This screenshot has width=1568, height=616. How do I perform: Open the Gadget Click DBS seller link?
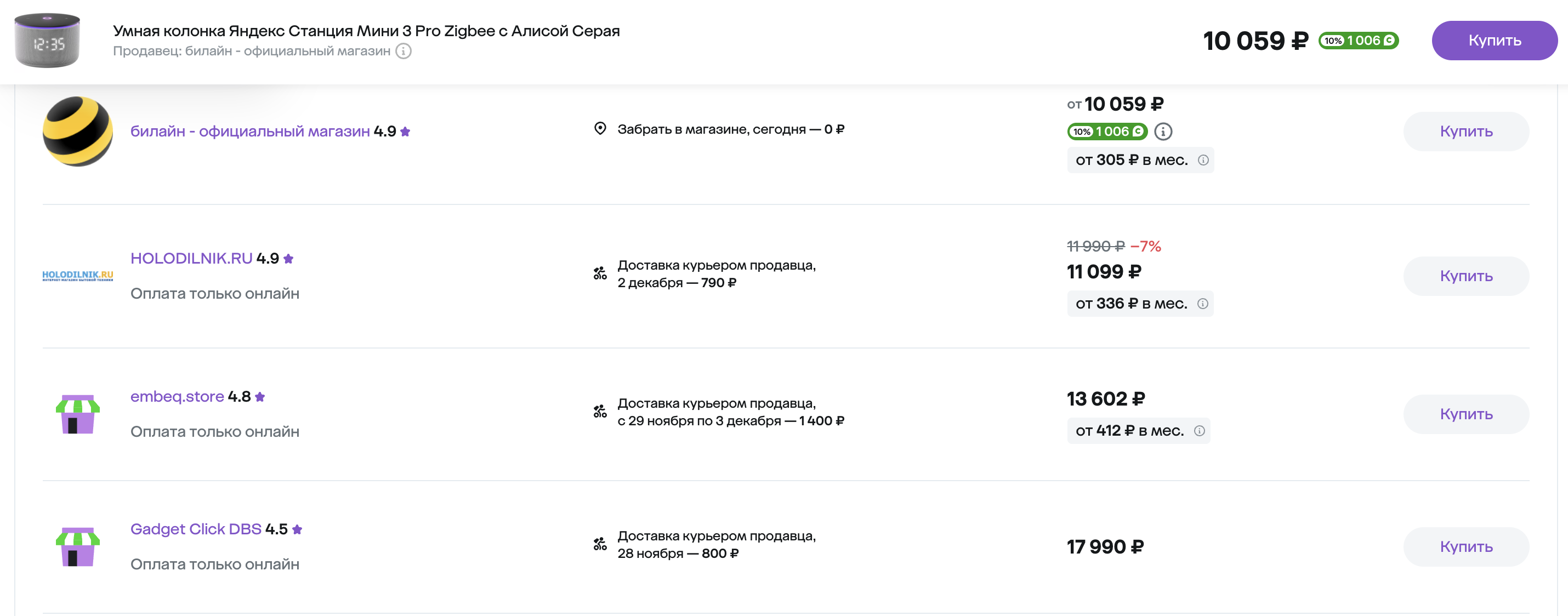(195, 529)
